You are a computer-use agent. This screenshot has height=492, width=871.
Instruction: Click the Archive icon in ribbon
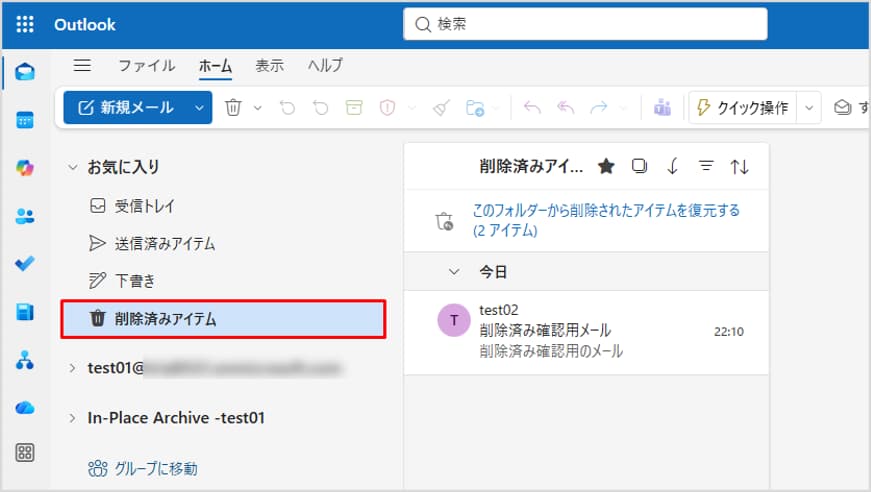[x=353, y=108]
